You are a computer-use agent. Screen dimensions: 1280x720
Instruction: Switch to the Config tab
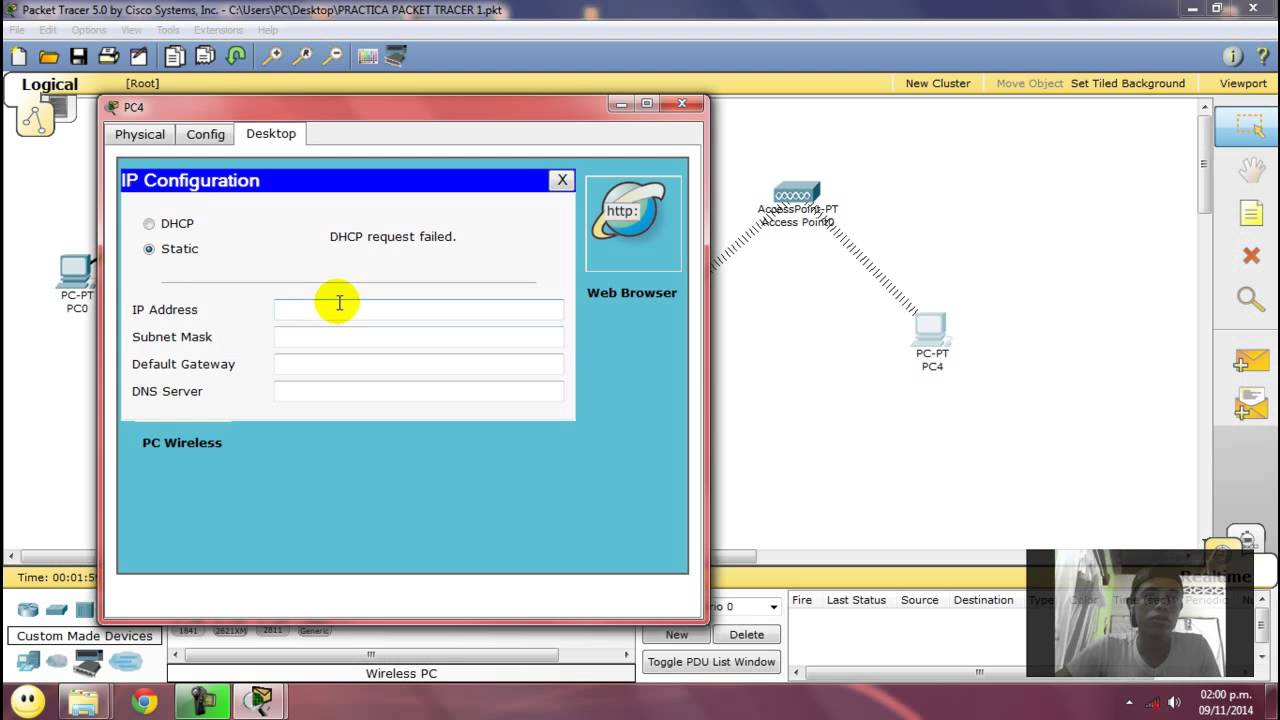[x=205, y=134]
